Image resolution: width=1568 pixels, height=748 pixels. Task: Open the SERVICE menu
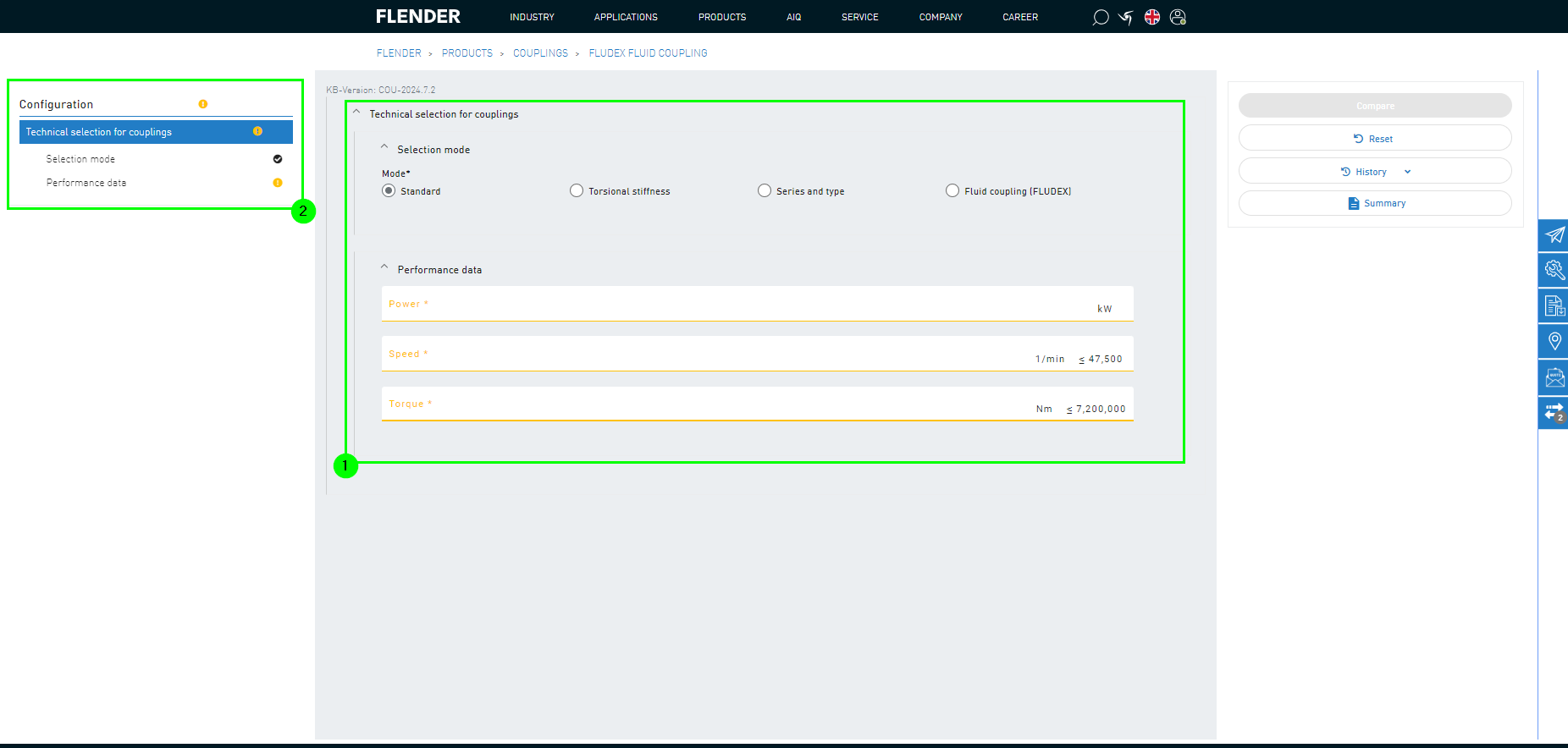pos(859,17)
